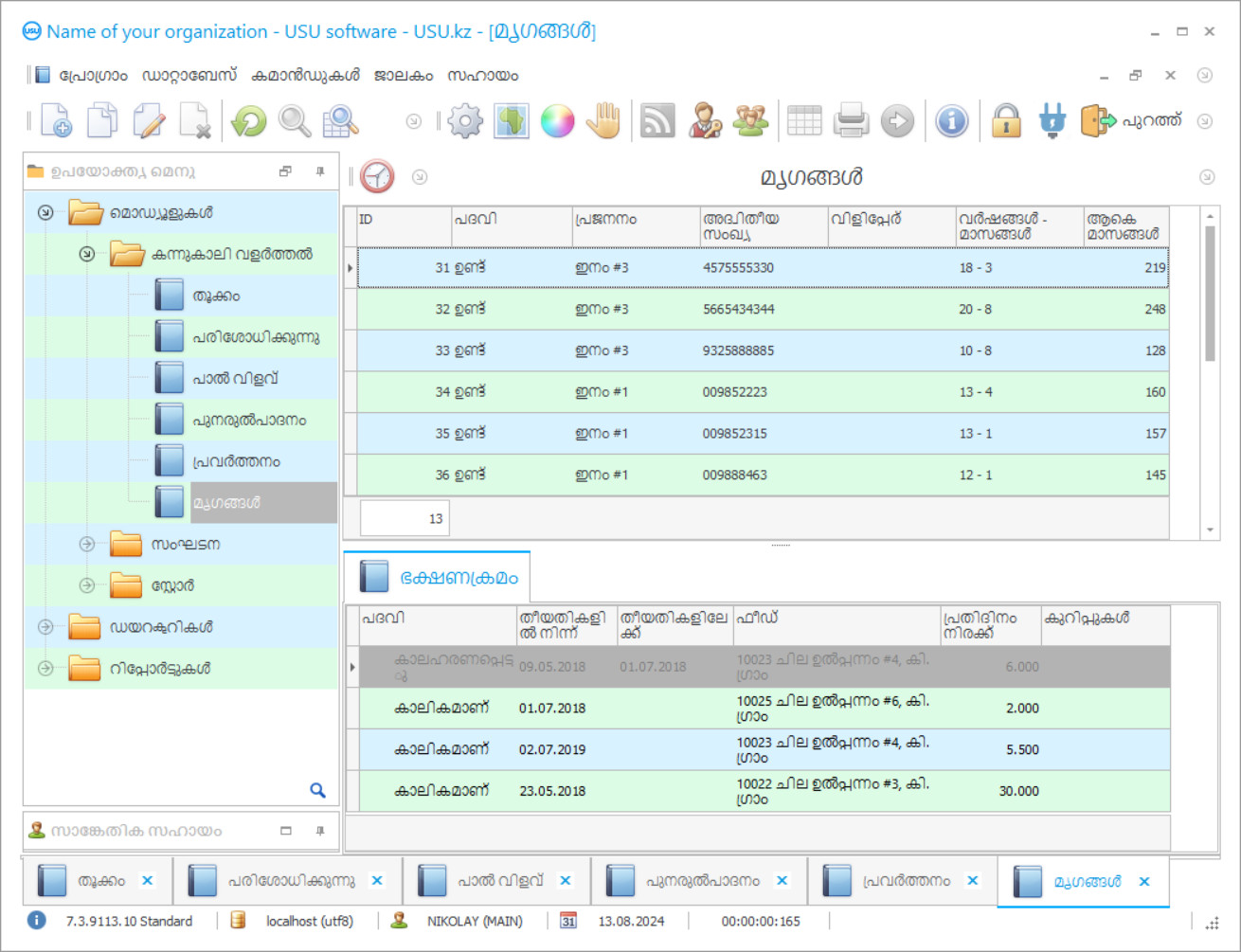Sort by പ്രതിദിനം നിരക്ക് column header
1241x952 pixels.
point(990,625)
